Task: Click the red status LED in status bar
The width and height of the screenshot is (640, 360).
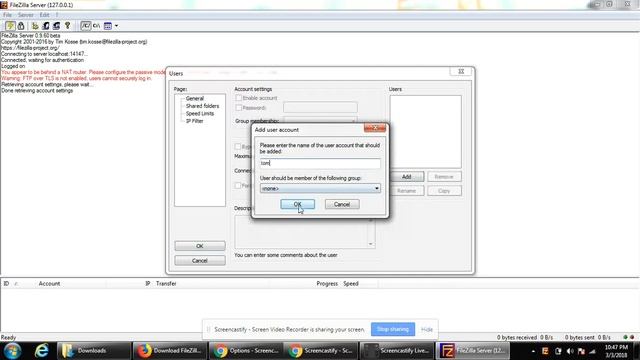Action: (x=632, y=338)
